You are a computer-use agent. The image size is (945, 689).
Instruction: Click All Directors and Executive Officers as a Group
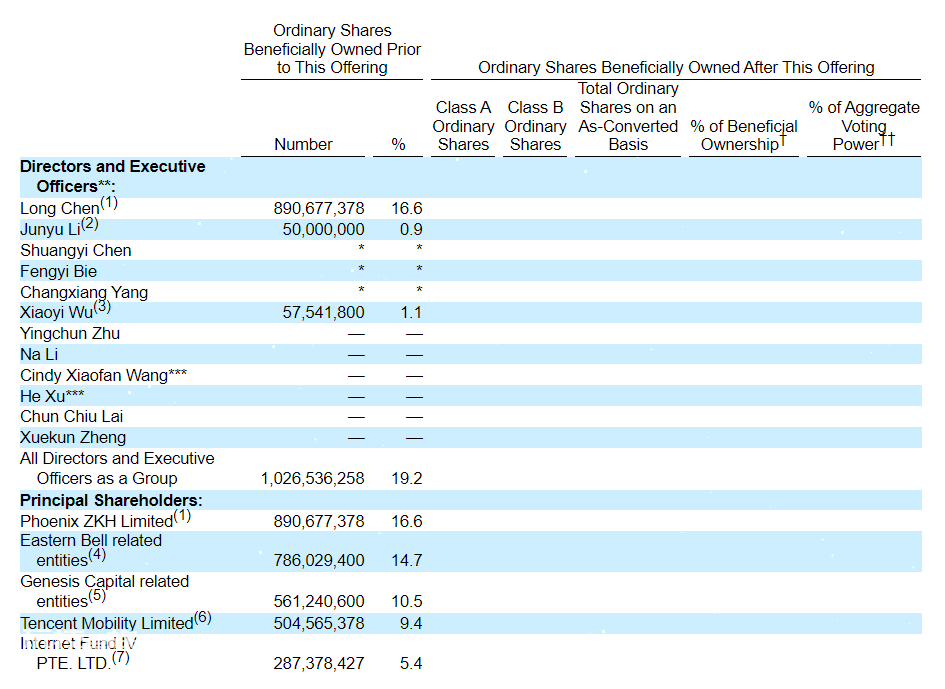117,468
